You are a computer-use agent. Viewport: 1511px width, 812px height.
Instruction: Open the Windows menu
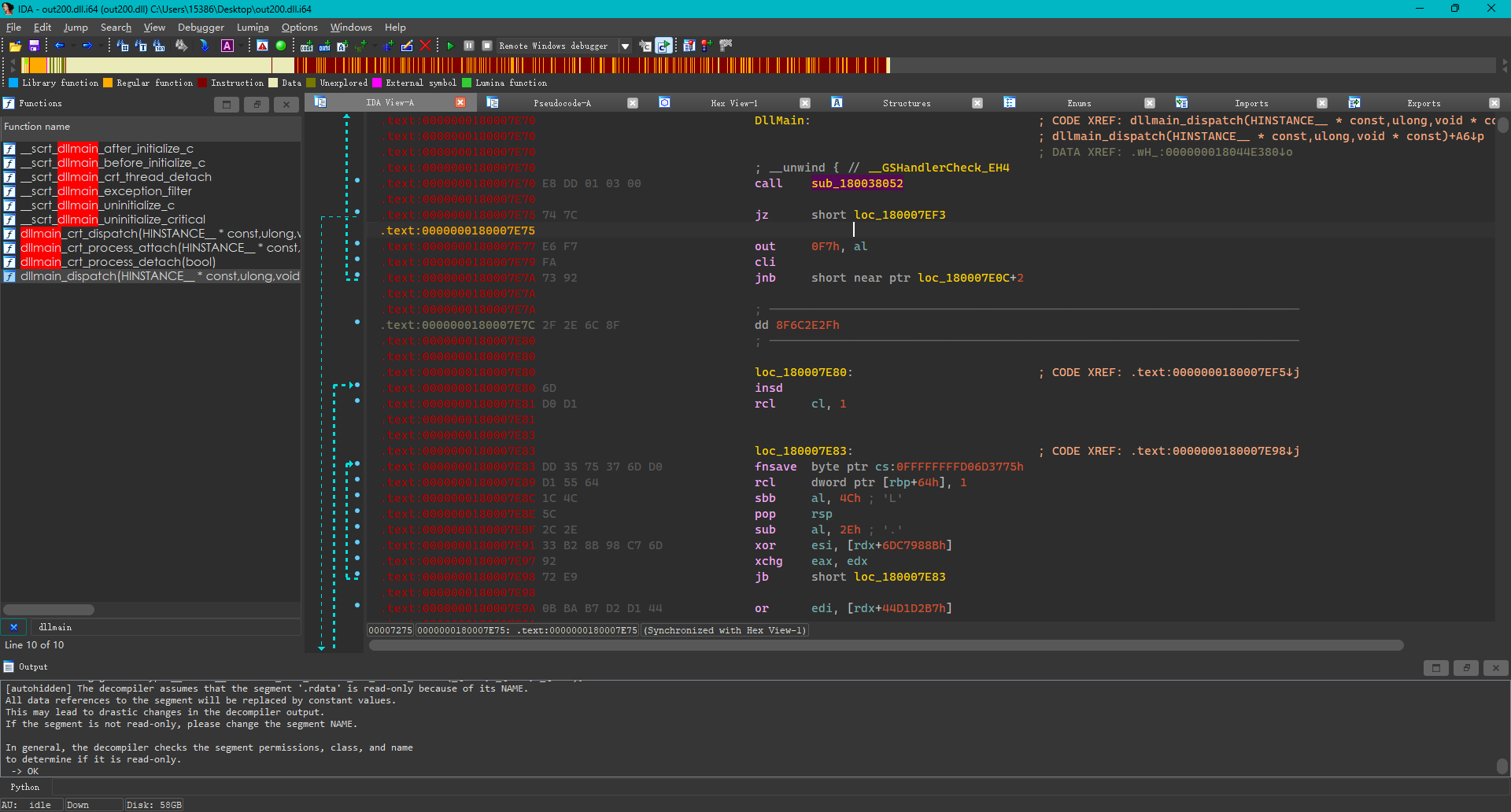point(351,27)
